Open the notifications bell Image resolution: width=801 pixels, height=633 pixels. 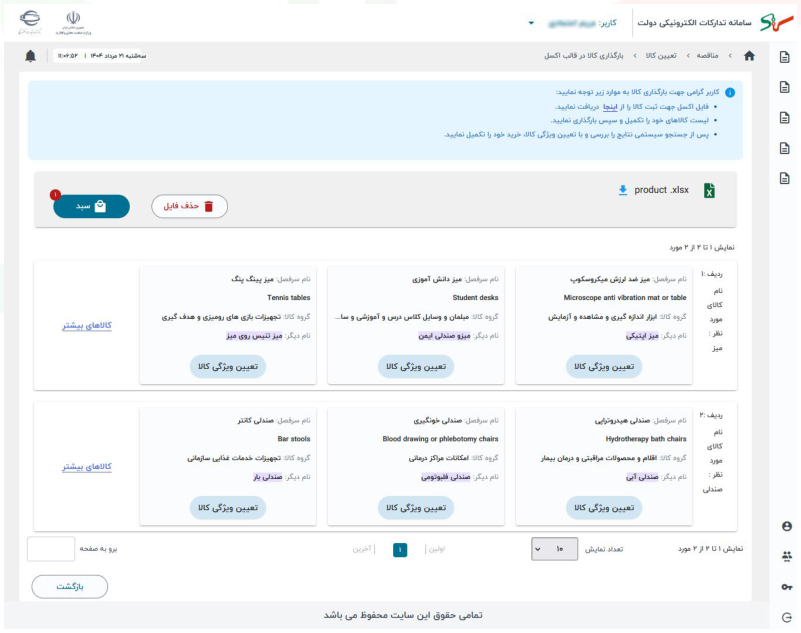[x=31, y=56]
